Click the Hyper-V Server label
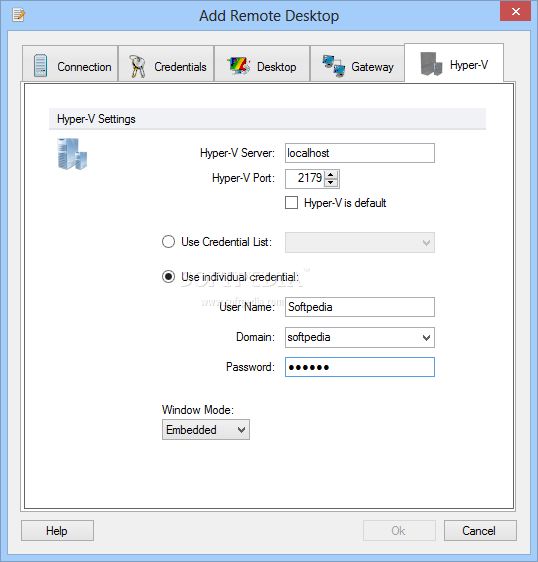Screen dimensions: 538x562 pyautogui.click(x=237, y=153)
